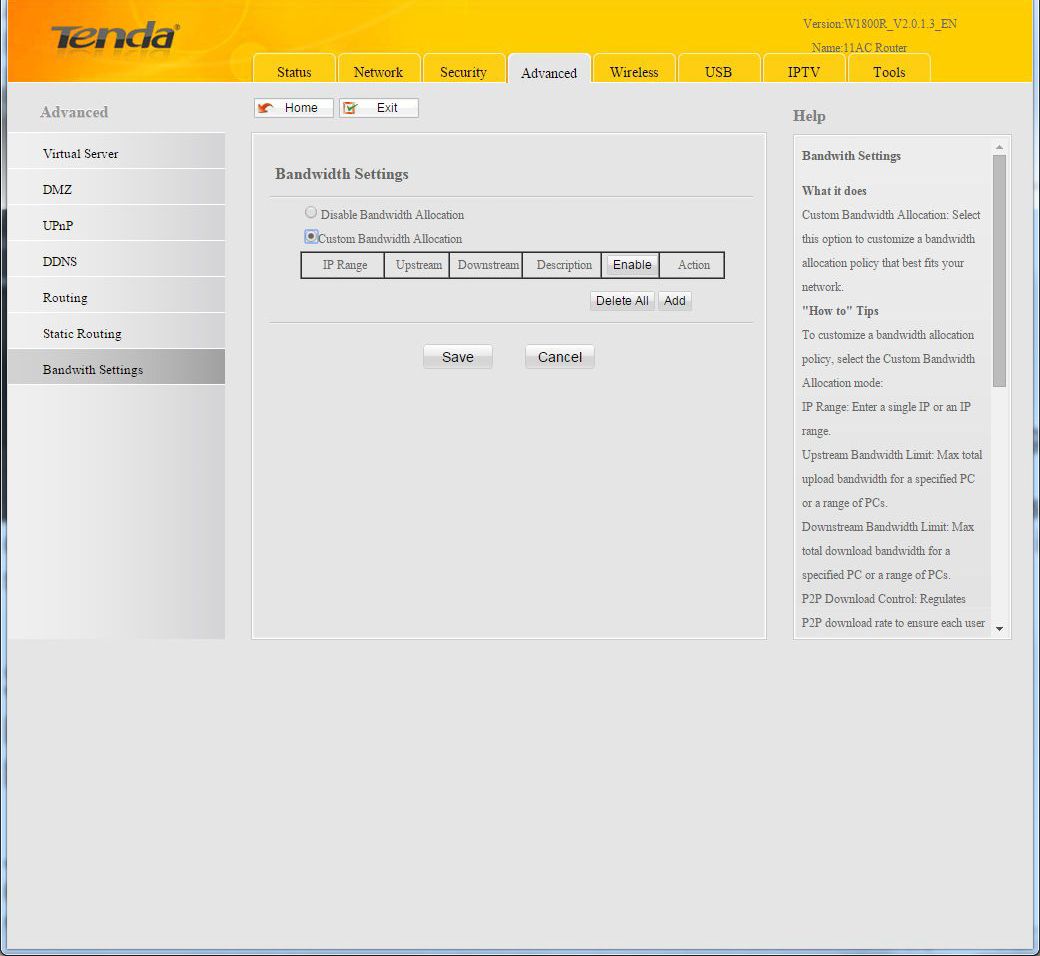Open the USB tab
The image size is (1040, 956).
718,72
